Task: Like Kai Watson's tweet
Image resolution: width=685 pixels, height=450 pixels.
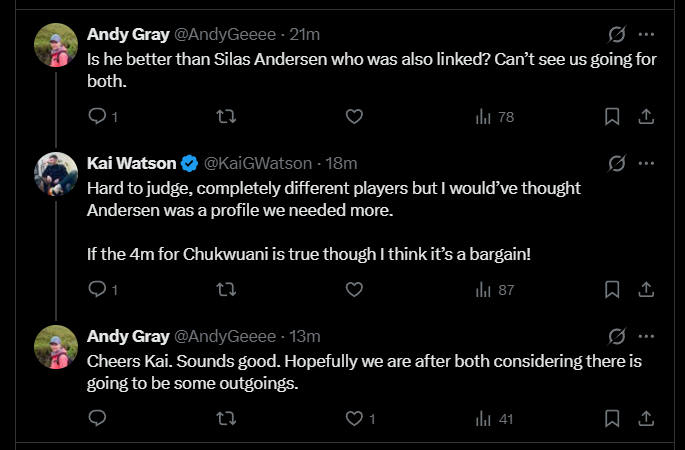Action: tap(353, 290)
